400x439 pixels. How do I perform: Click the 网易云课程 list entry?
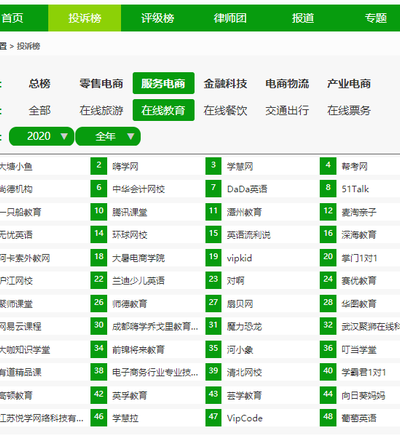point(20,326)
